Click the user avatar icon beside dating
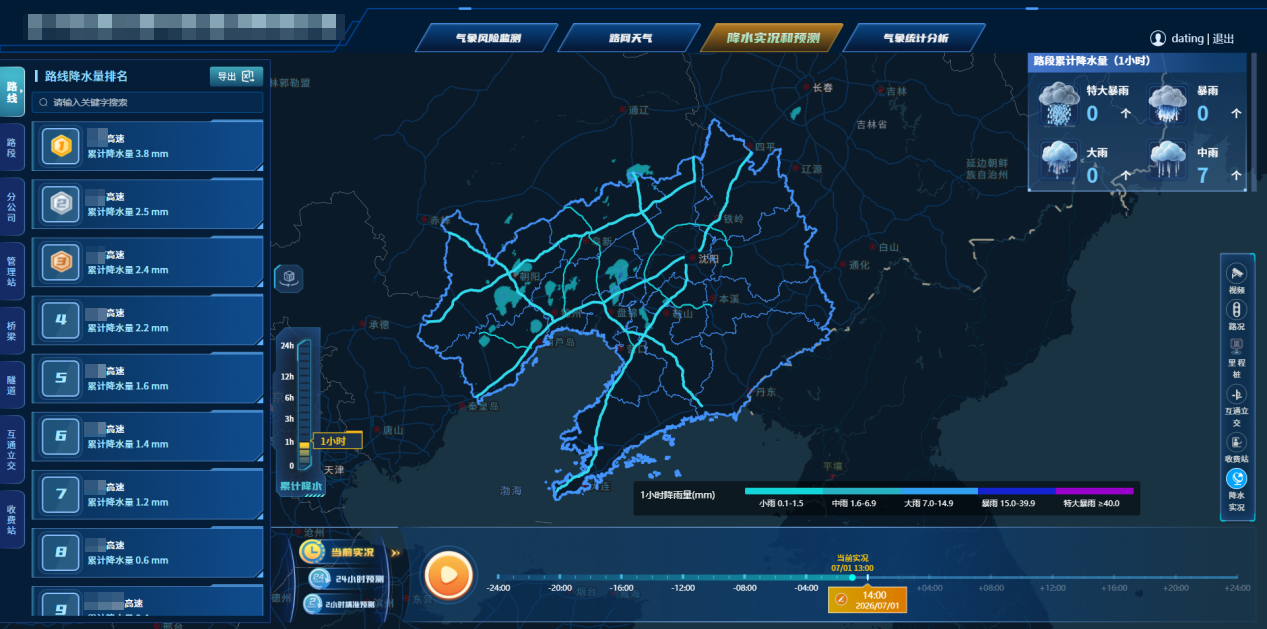 1158,38
